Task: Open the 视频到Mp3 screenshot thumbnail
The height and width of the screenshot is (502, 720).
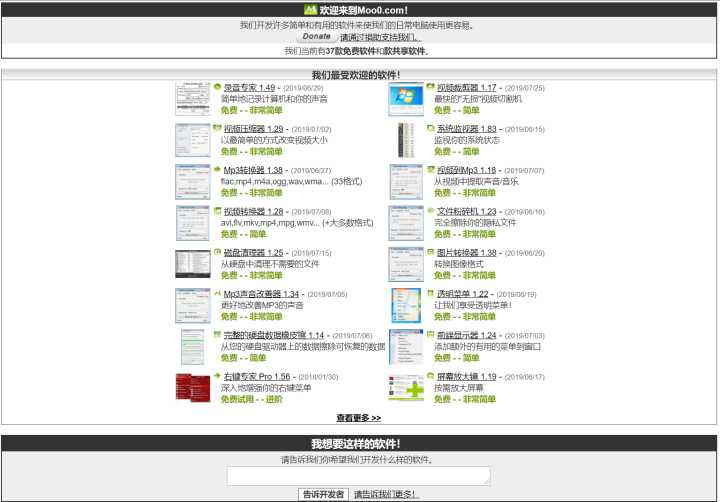Action: (406, 182)
